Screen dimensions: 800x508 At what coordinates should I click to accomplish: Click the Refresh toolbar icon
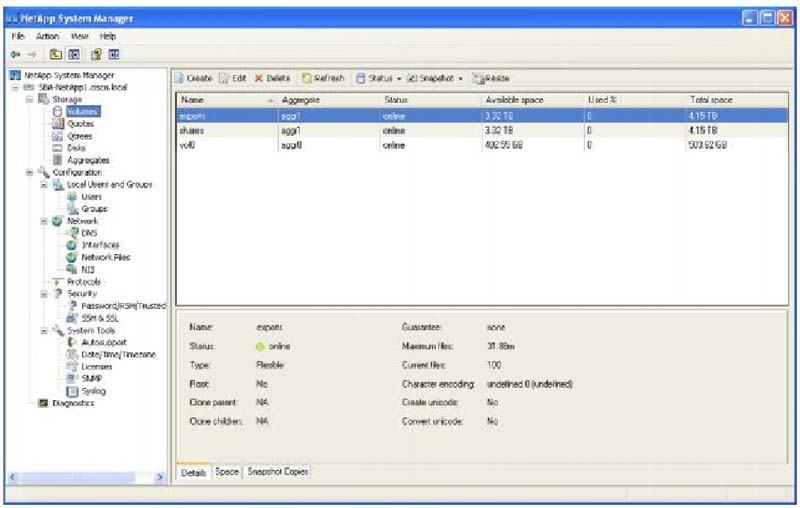click(x=308, y=78)
